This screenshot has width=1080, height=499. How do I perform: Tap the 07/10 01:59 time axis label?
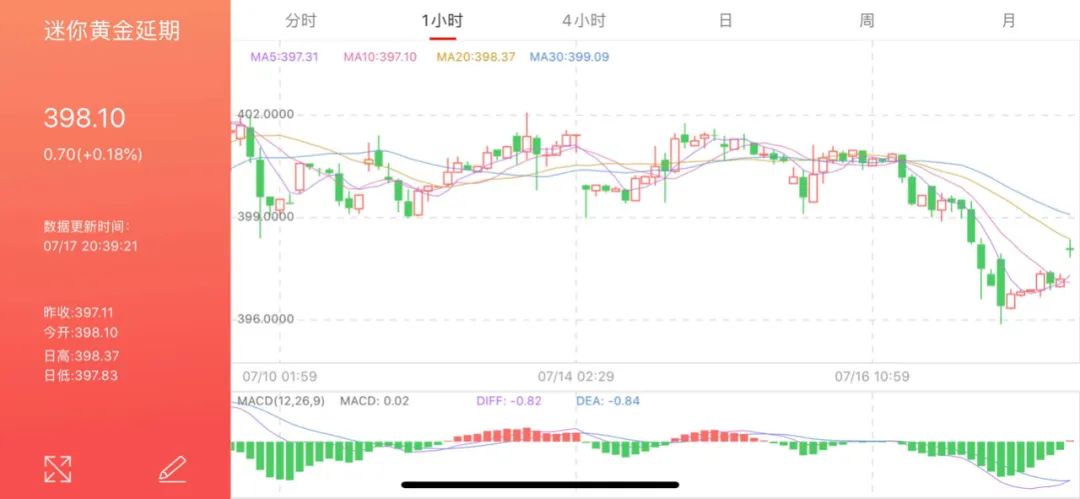point(280,377)
